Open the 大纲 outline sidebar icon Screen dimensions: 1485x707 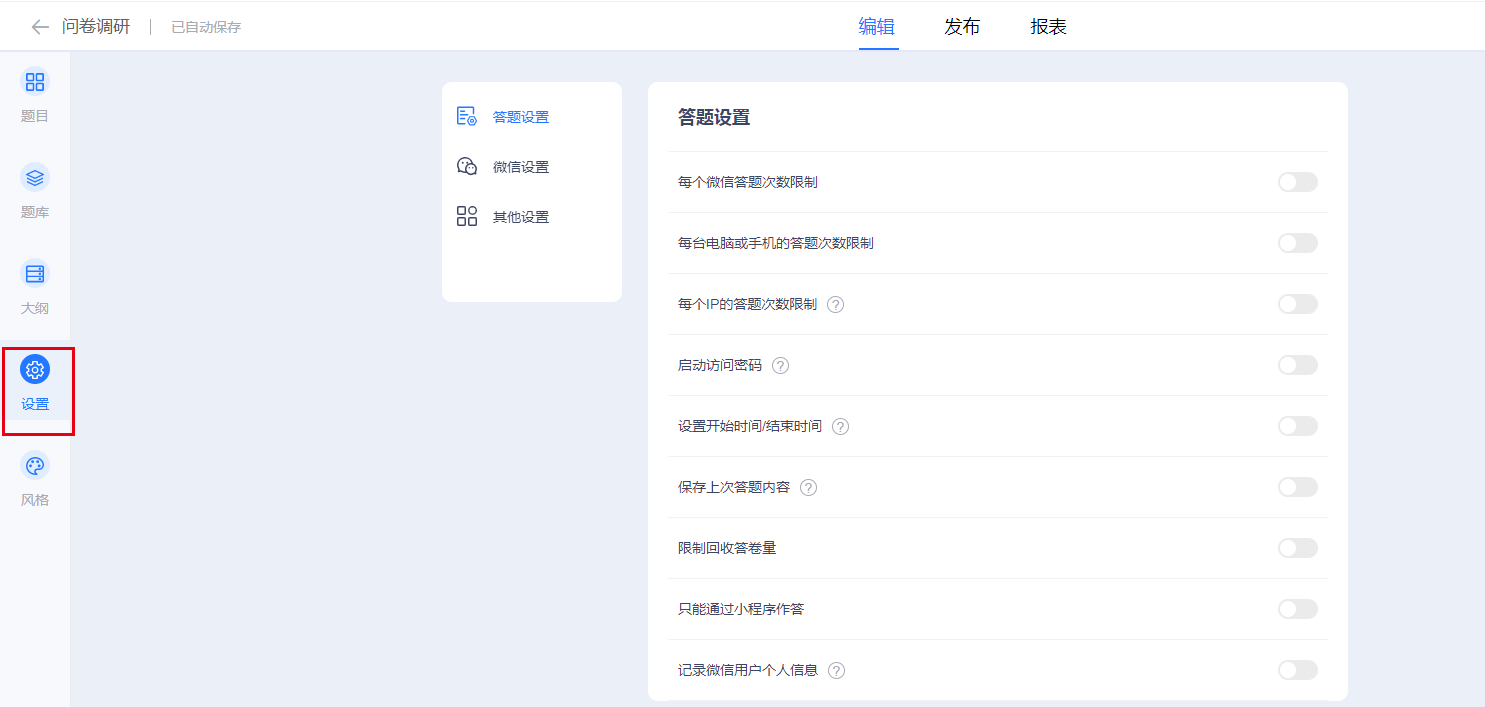pyautogui.click(x=35, y=274)
